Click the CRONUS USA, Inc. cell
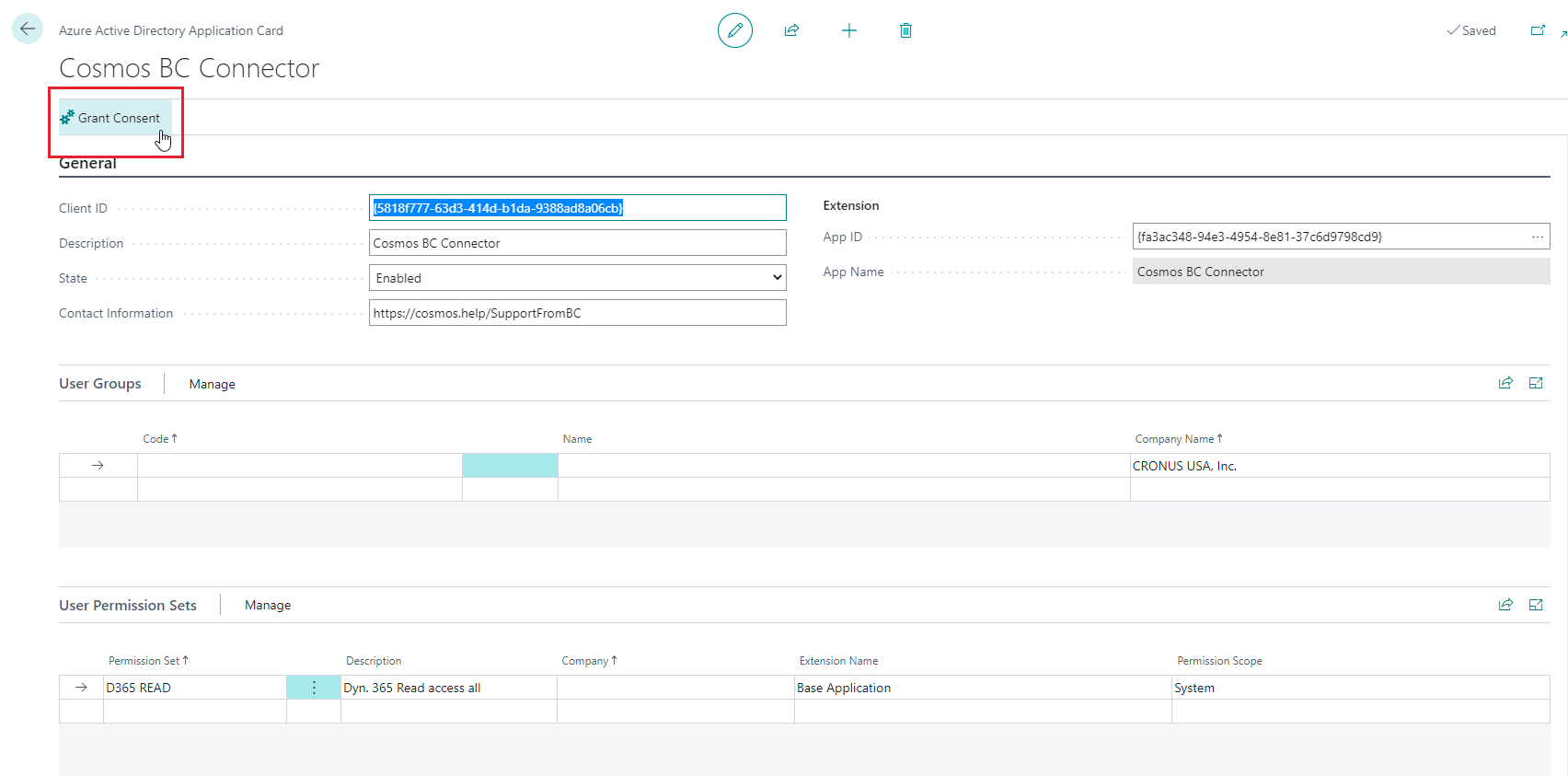1568x776 pixels. coord(1340,466)
